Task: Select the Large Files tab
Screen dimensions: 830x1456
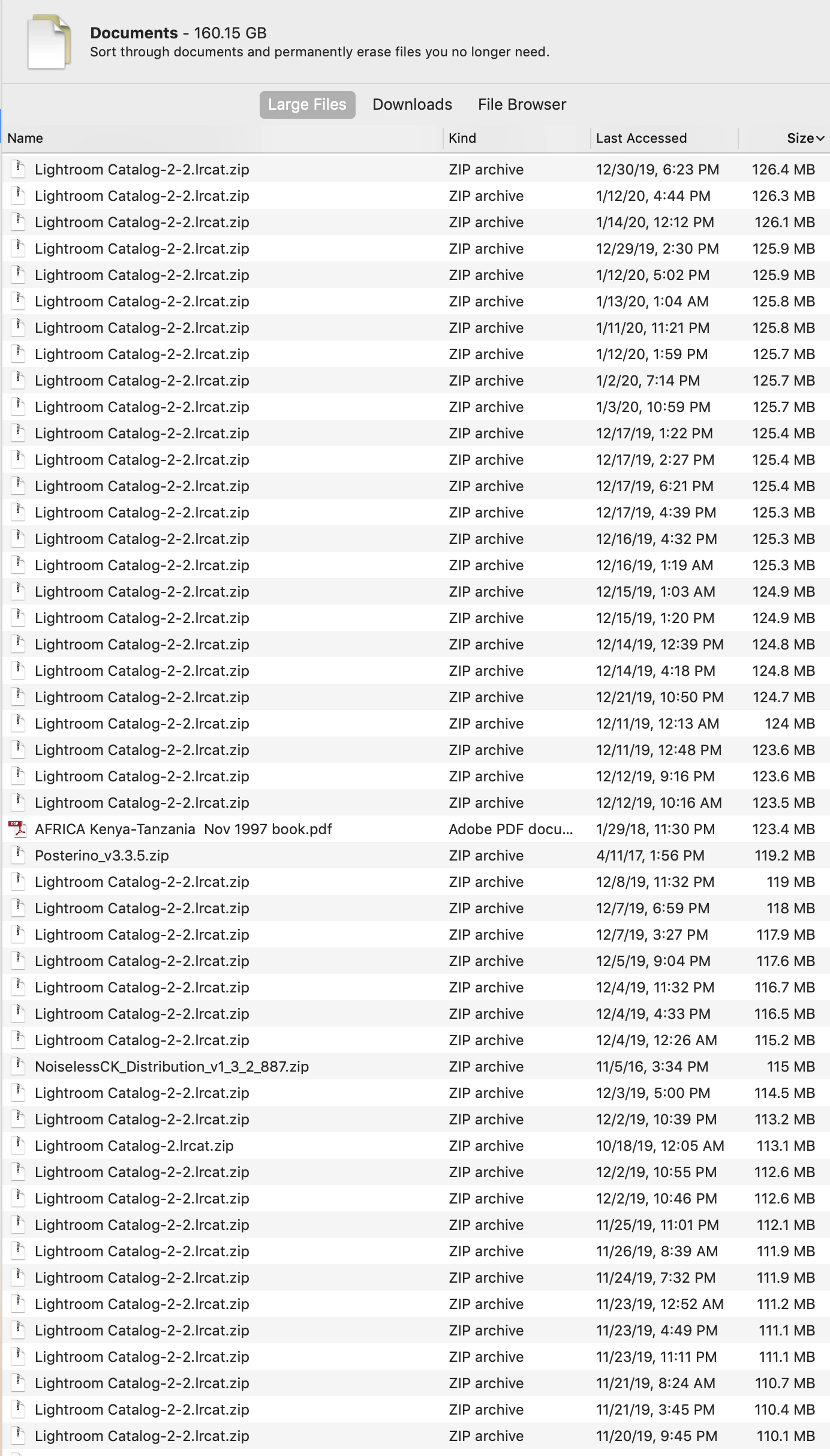Action: (x=307, y=104)
